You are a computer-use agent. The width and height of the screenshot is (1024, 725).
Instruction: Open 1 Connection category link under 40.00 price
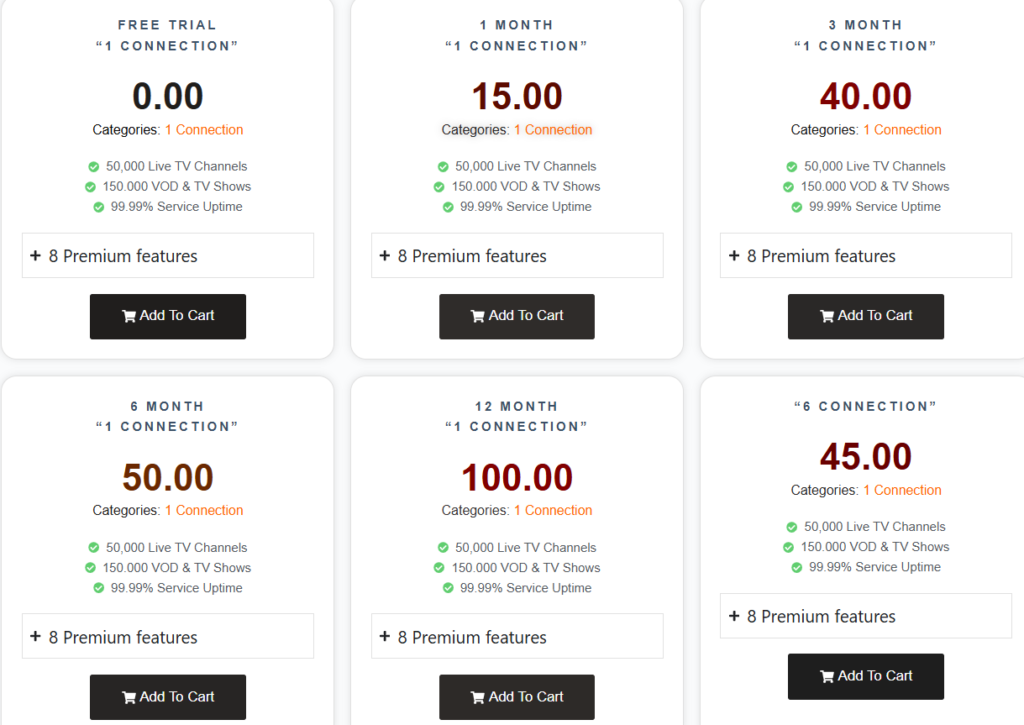[902, 130]
